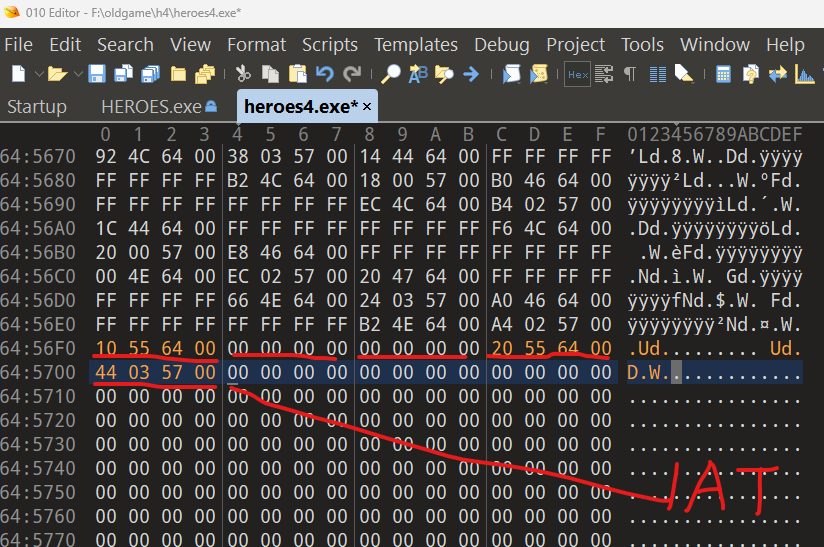
Task: Click the Run Script icon
Action: click(x=511, y=74)
